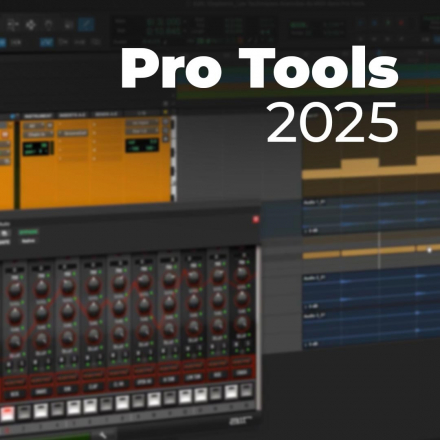Click the HI TOM drum channel label
The height and width of the screenshot is (440, 440).
pyautogui.click(x=168, y=380)
